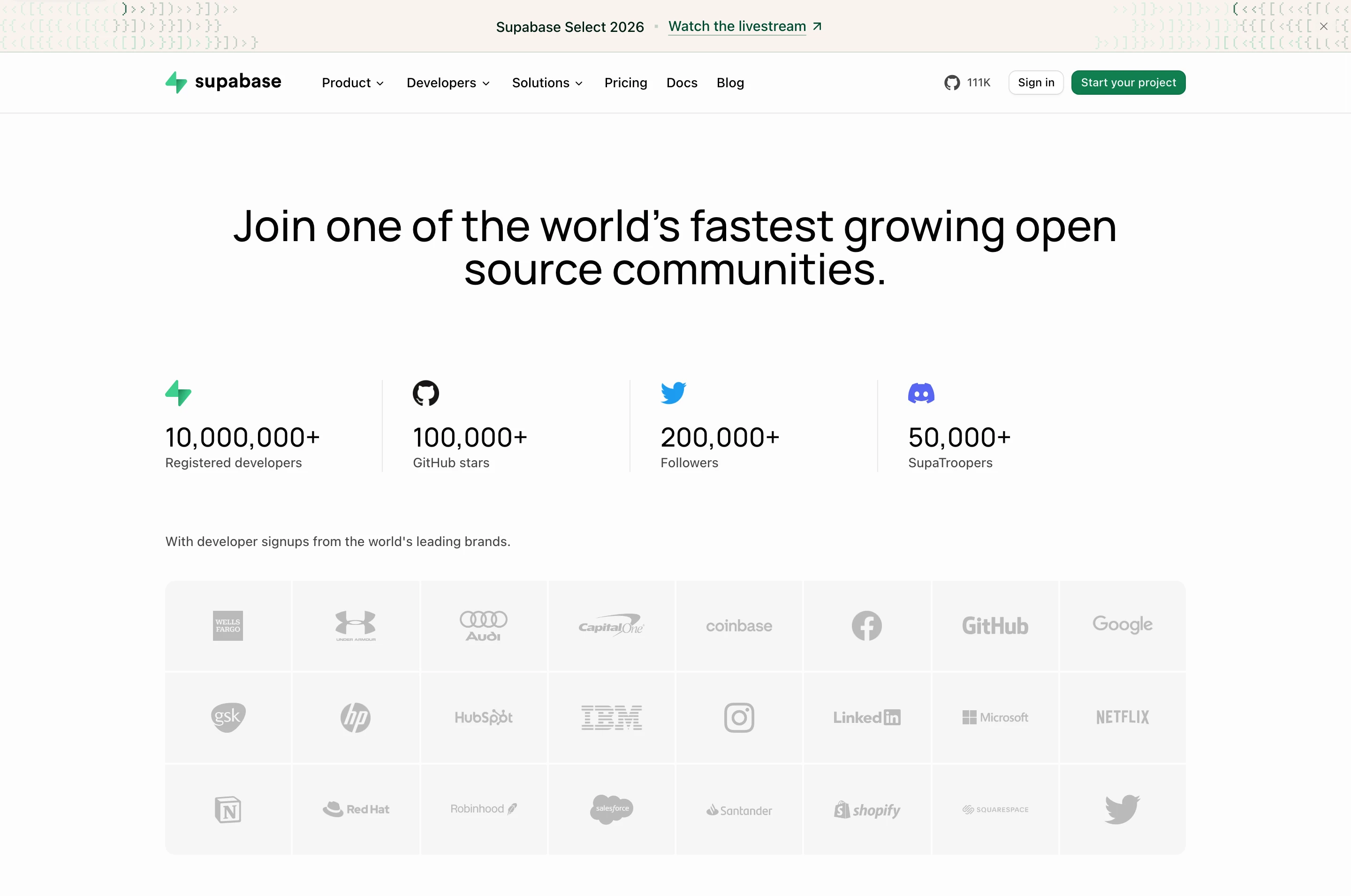
Task: Select the Capital One logo tile
Action: [x=611, y=625]
